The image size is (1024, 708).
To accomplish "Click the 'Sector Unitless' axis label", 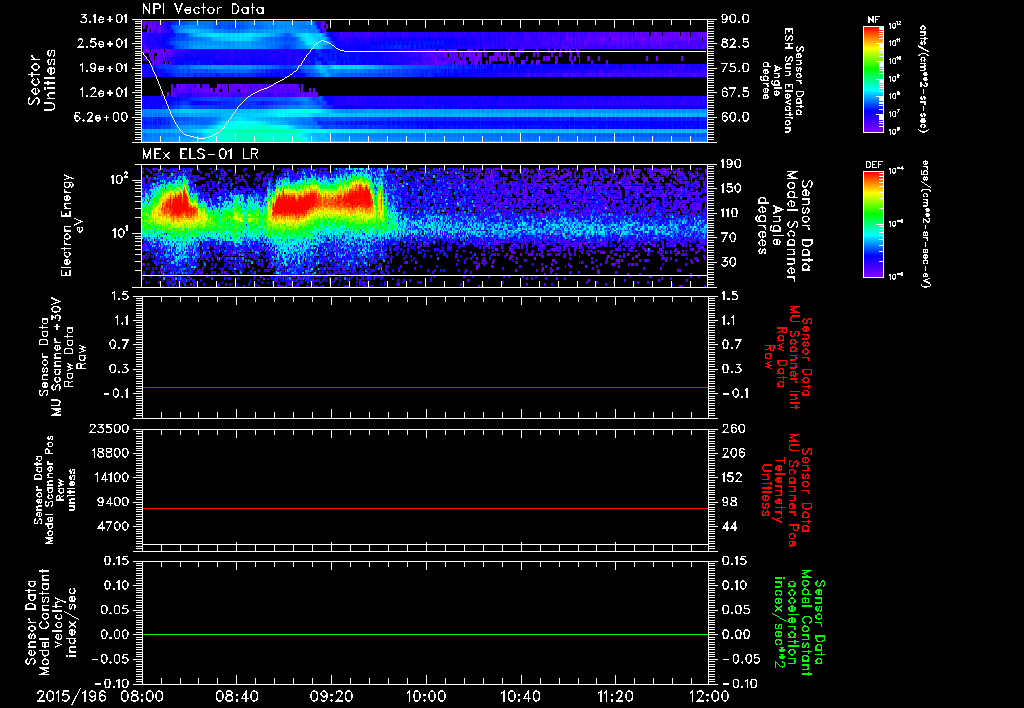I will click(42, 80).
